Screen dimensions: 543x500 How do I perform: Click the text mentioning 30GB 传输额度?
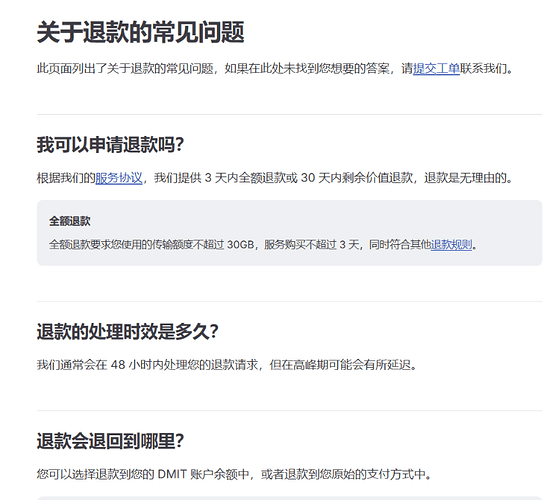coord(263,245)
